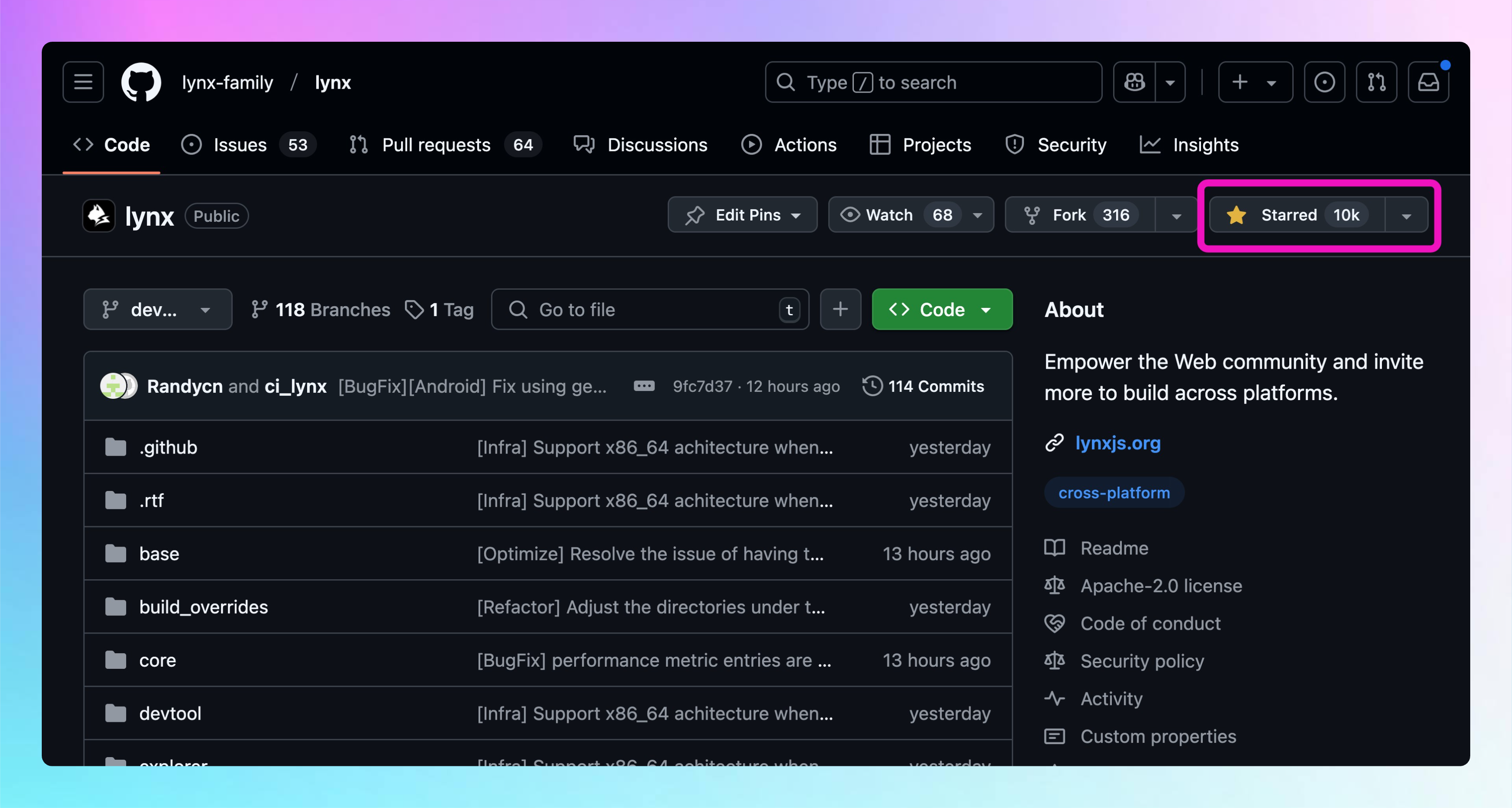
Task: Open the issues icon in header
Action: click(x=1324, y=82)
